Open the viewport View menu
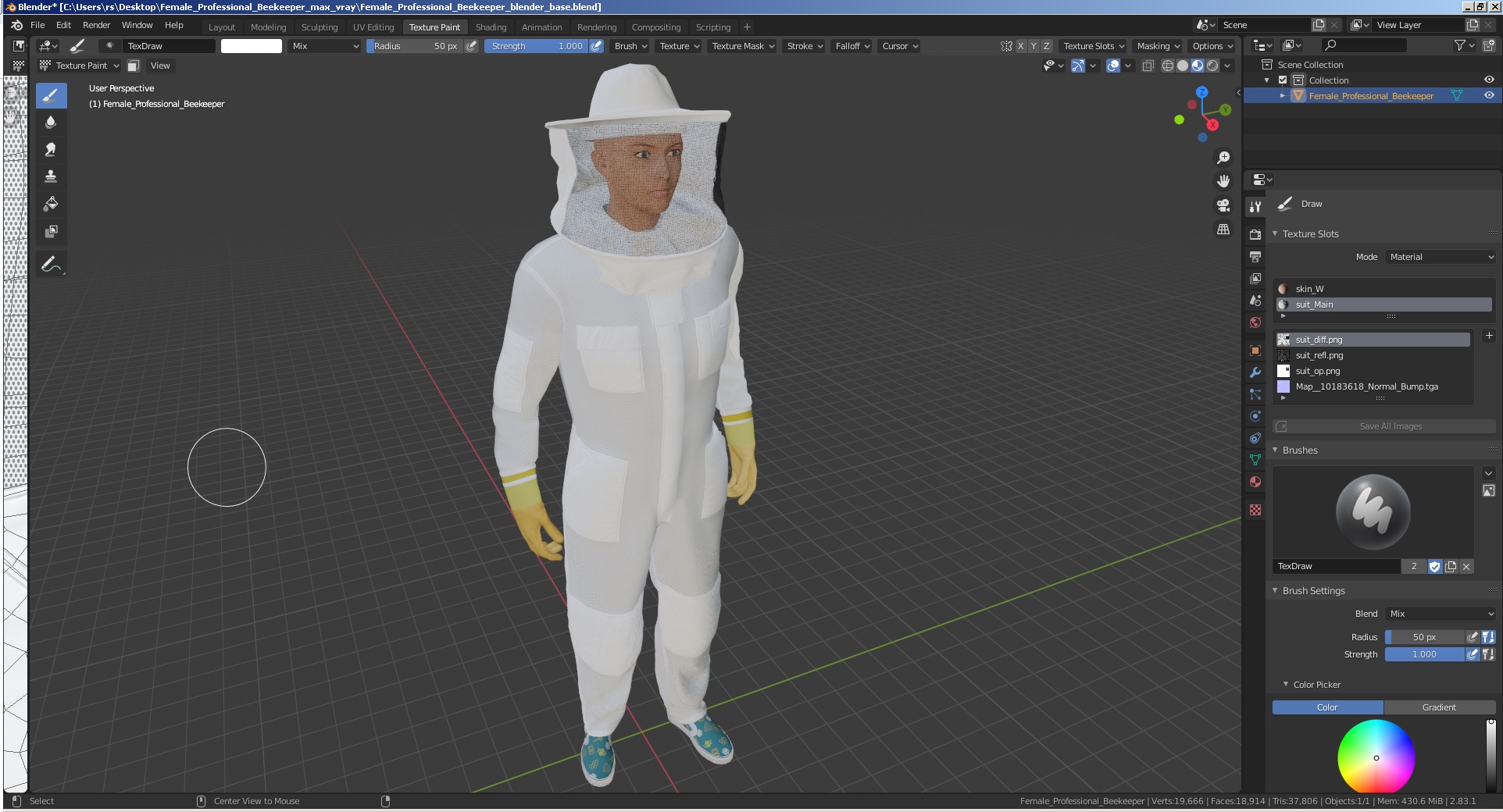1503x812 pixels. (160, 66)
